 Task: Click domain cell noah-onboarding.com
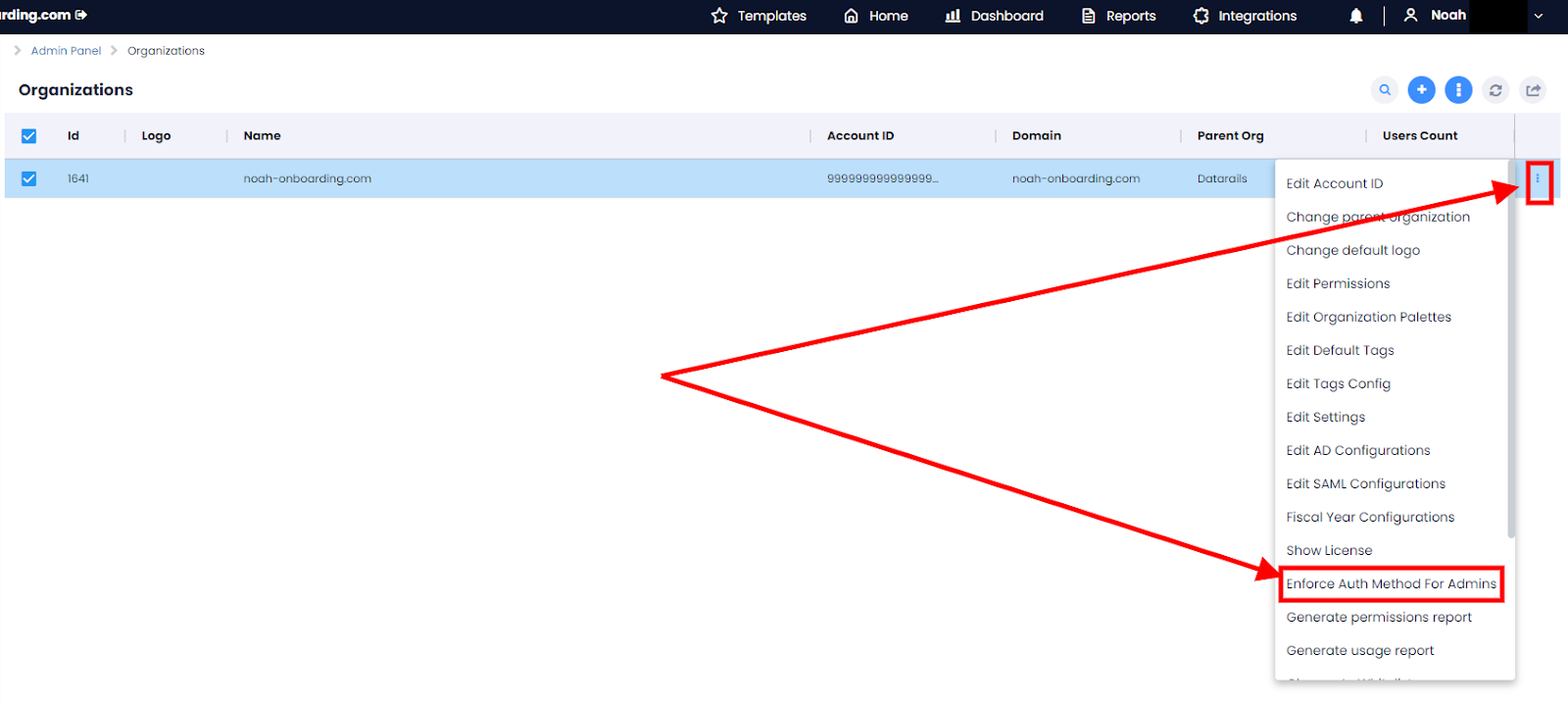[x=1075, y=178]
